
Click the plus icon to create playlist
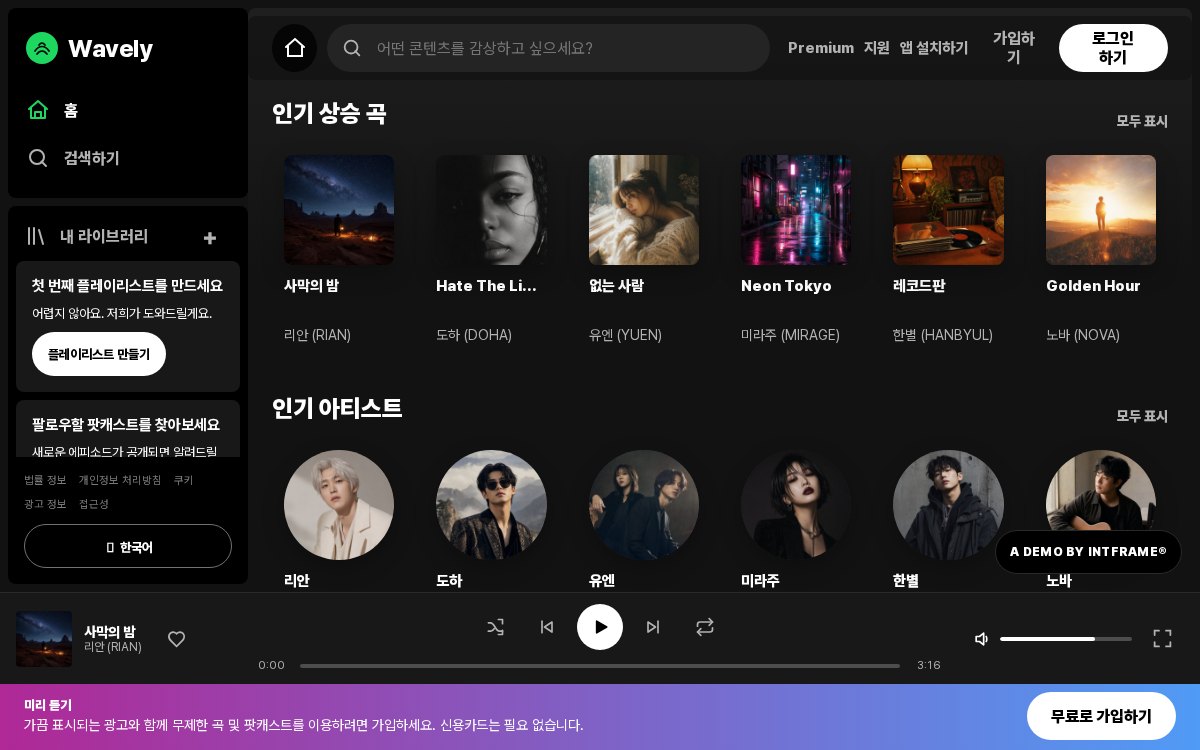210,238
